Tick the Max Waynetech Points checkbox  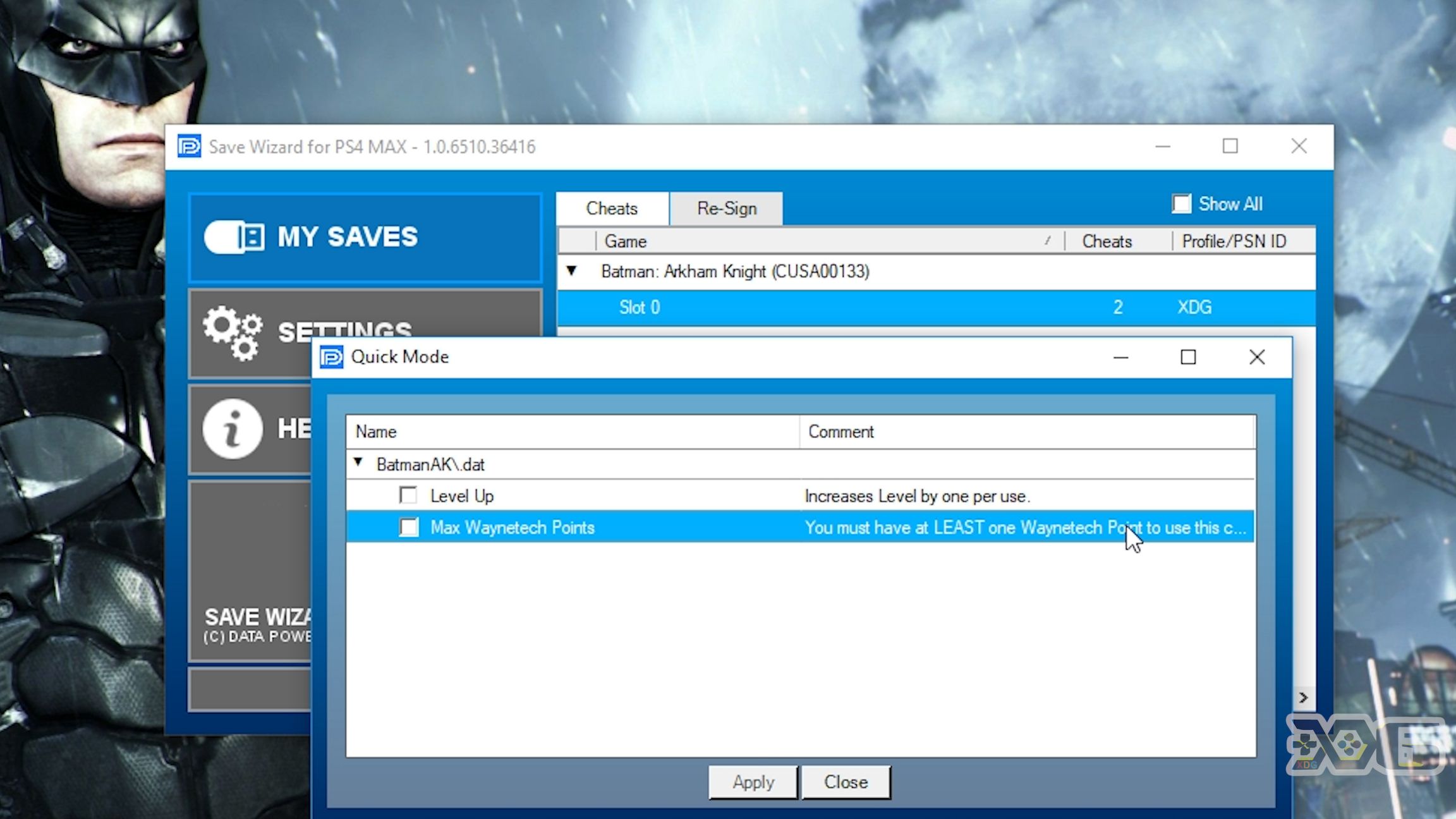(408, 527)
